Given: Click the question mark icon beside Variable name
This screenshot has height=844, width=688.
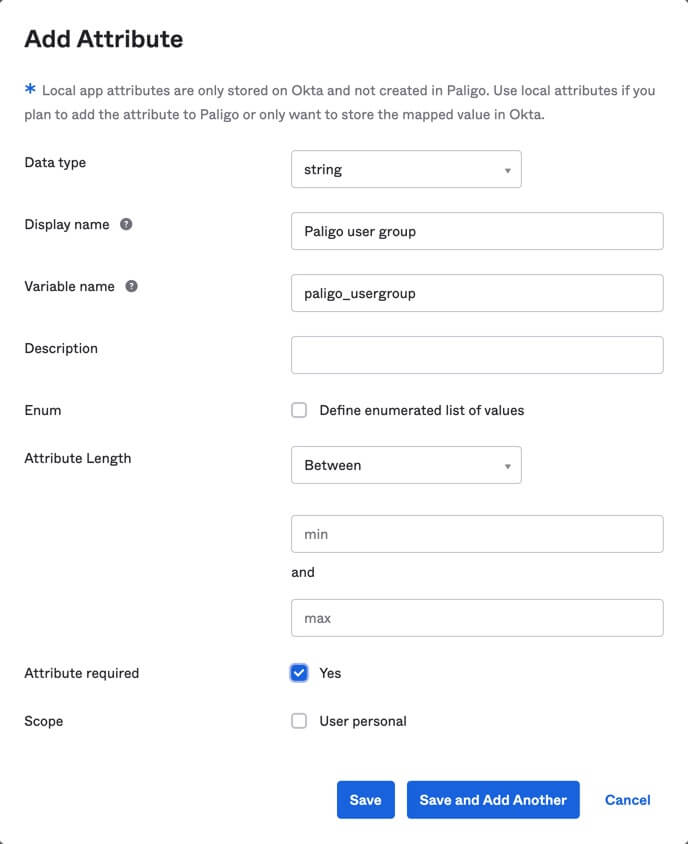Looking at the screenshot, I should point(131,287).
